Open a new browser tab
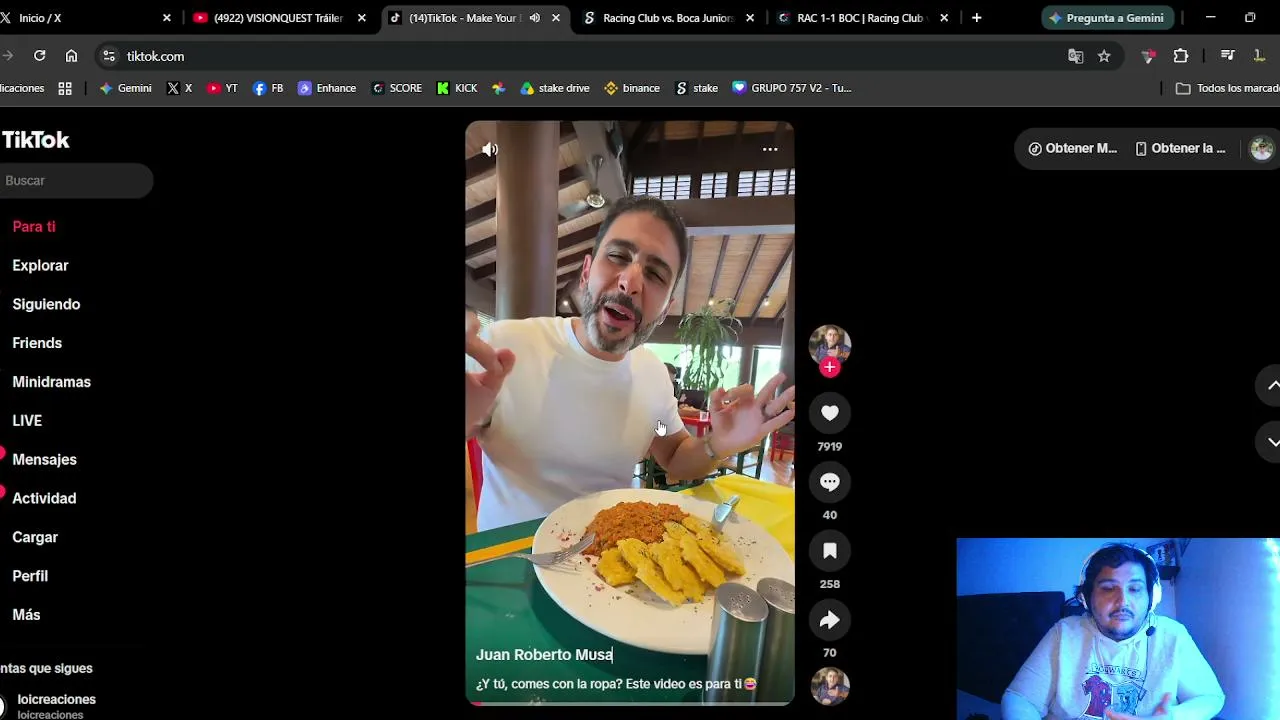1280x720 pixels. (x=976, y=18)
